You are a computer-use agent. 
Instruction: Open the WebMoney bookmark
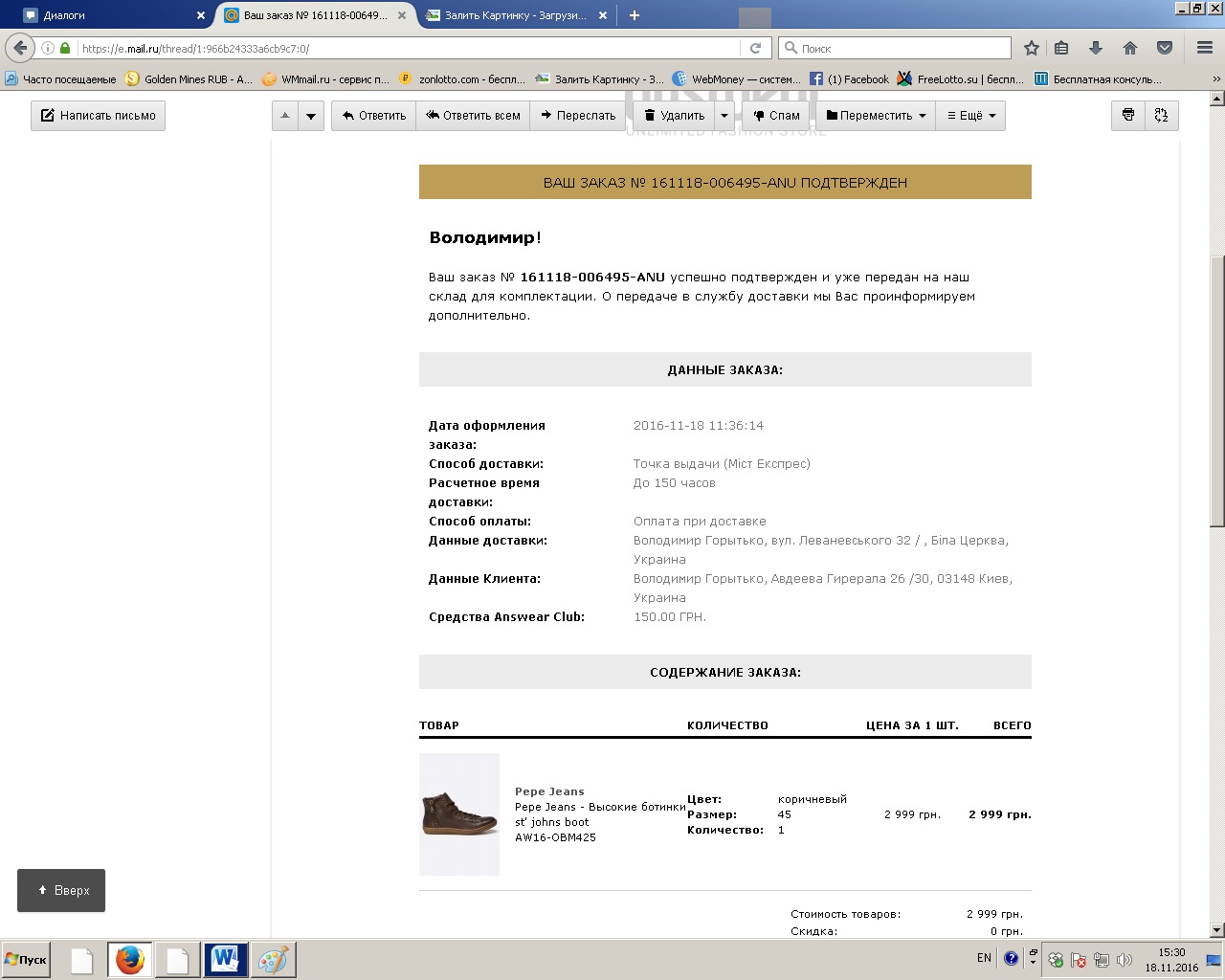pos(737,79)
